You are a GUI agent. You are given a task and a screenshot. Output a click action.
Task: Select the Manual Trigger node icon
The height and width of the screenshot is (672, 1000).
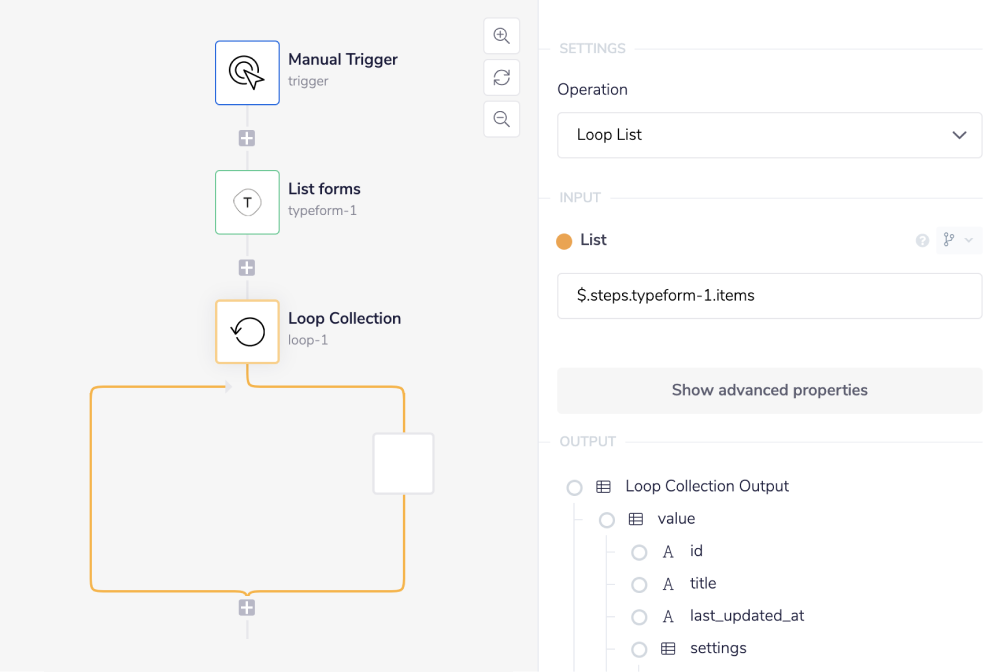click(x=247, y=72)
